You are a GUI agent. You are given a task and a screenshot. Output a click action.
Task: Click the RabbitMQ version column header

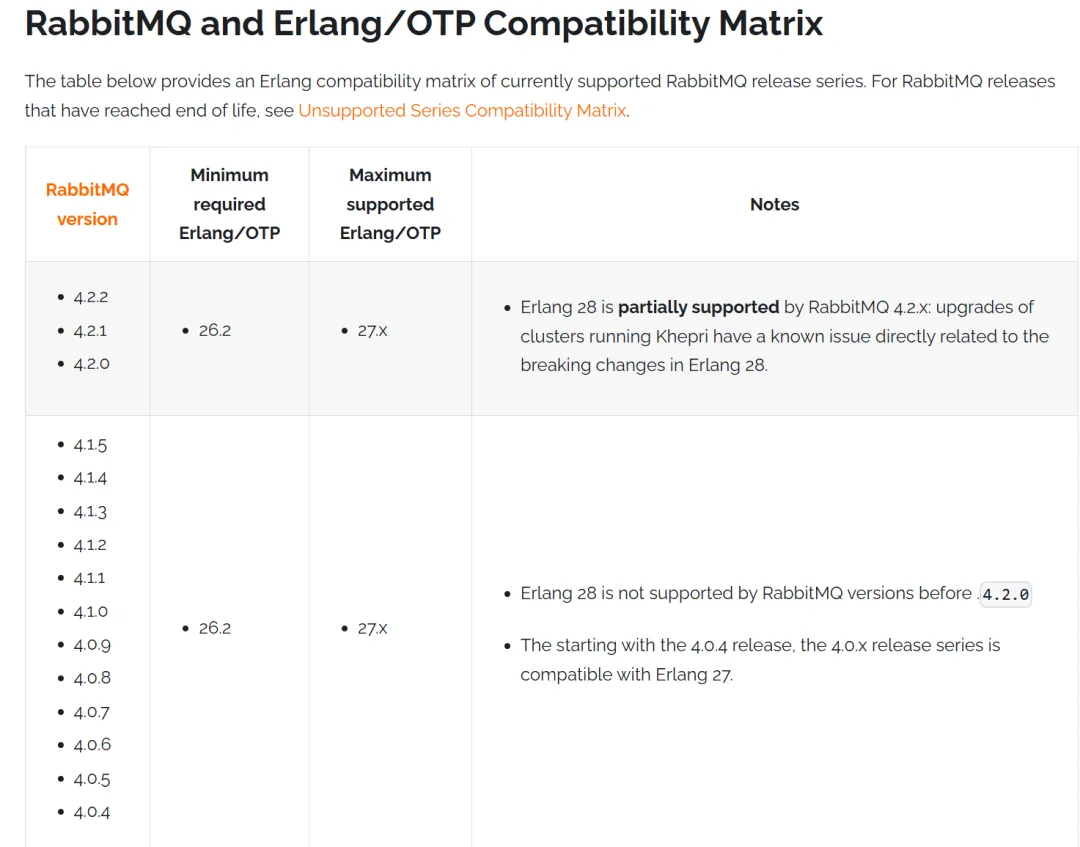click(x=87, y=205)
